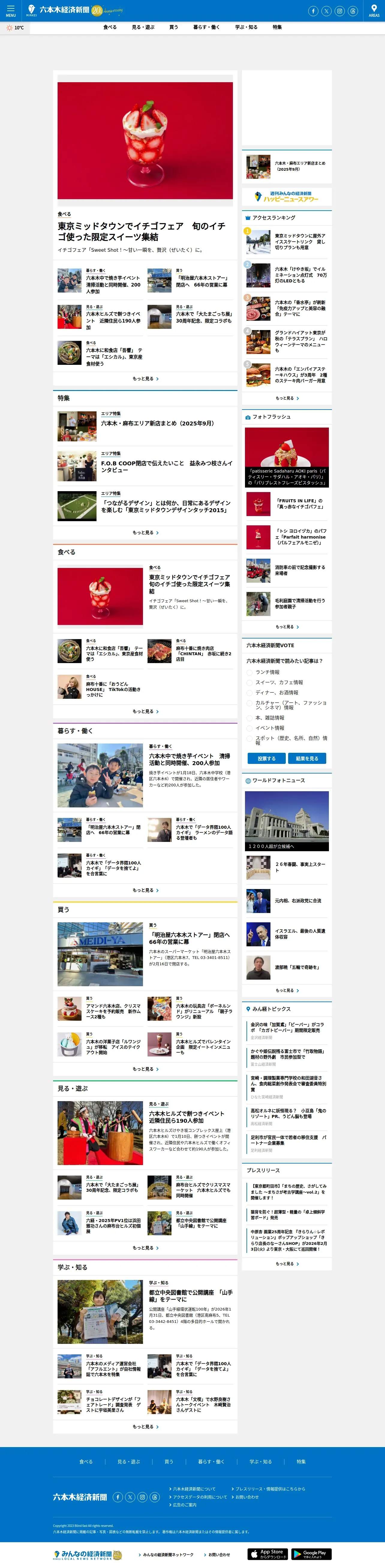This screenshot has width=385, height=1568.
Task: Open the F.O.B COOP閉店 feature article
Action: click(x=167, y=466)
